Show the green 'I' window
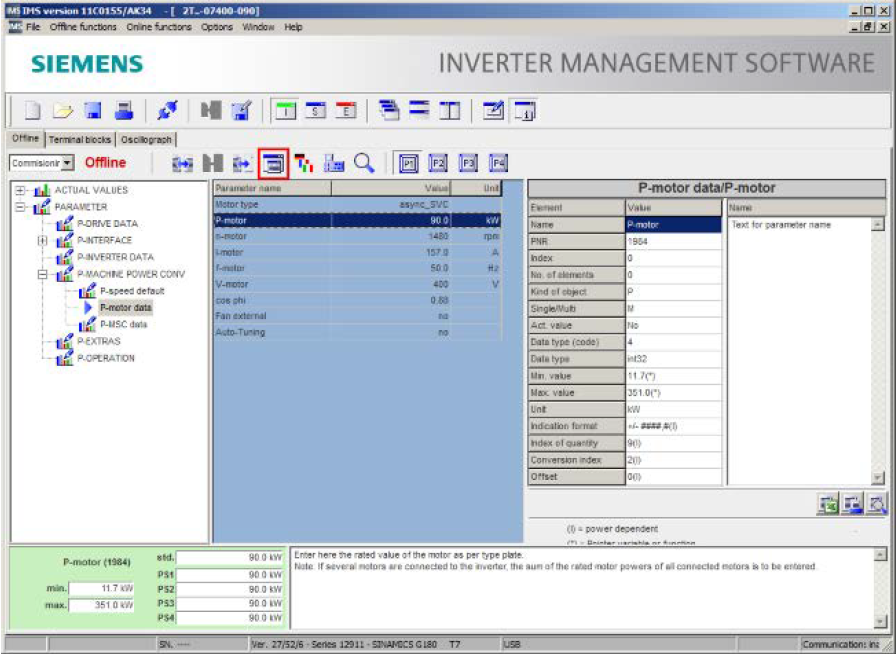Viewport: 896px width, 654px height. pos(286,110)
